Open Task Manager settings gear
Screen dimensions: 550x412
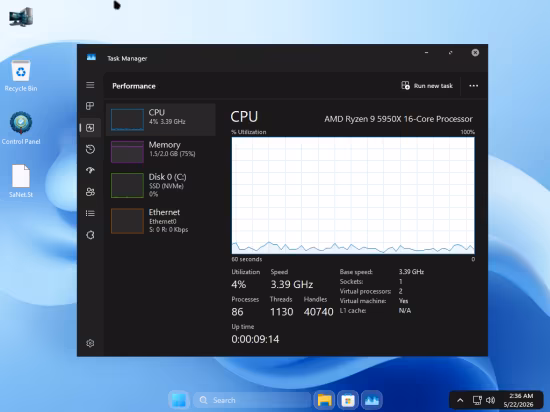pyautogui.click(x=90, y=343)
